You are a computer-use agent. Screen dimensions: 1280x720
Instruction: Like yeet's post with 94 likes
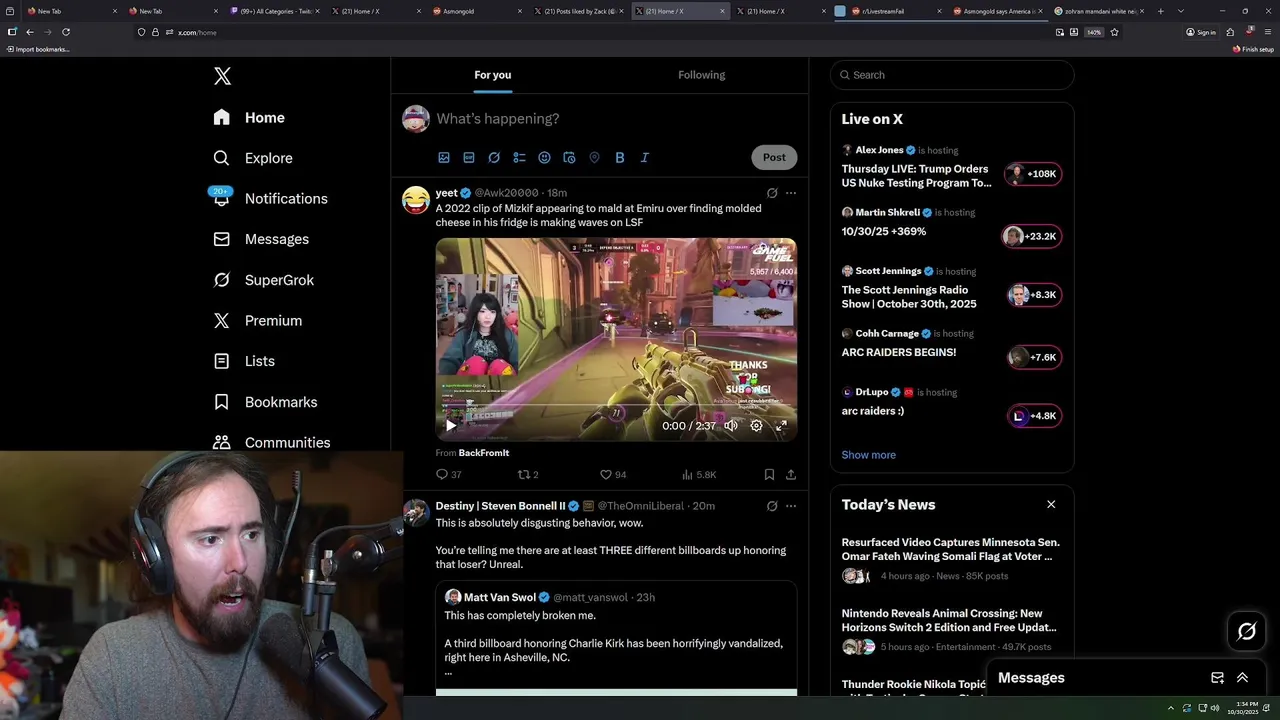(x=613, y=475)
